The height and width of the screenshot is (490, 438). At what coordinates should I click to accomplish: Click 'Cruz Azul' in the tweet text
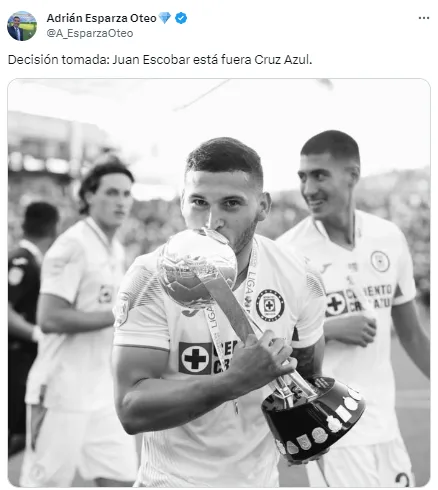point(283,60)
